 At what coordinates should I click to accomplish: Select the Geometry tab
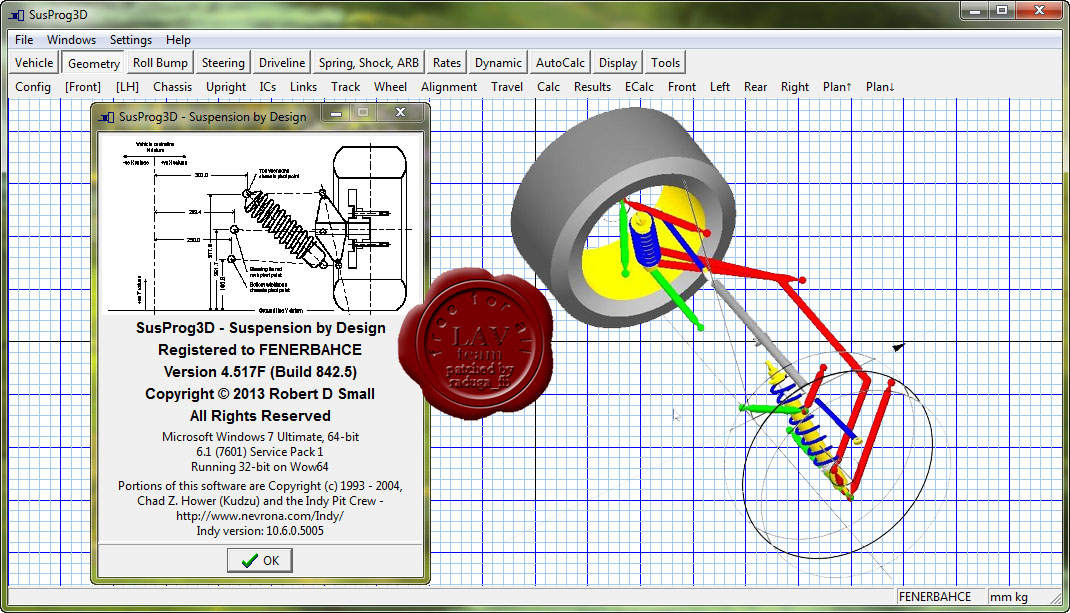(x=93, y=63)
